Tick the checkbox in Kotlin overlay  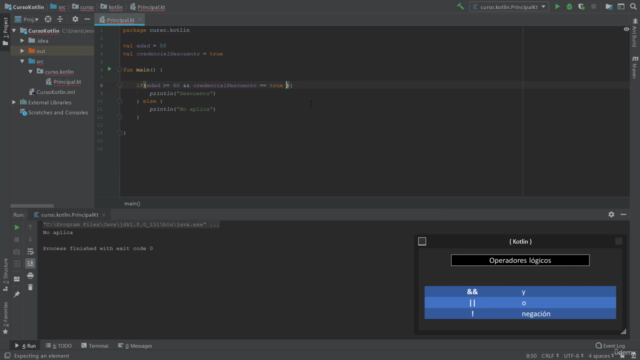(422, 241)
